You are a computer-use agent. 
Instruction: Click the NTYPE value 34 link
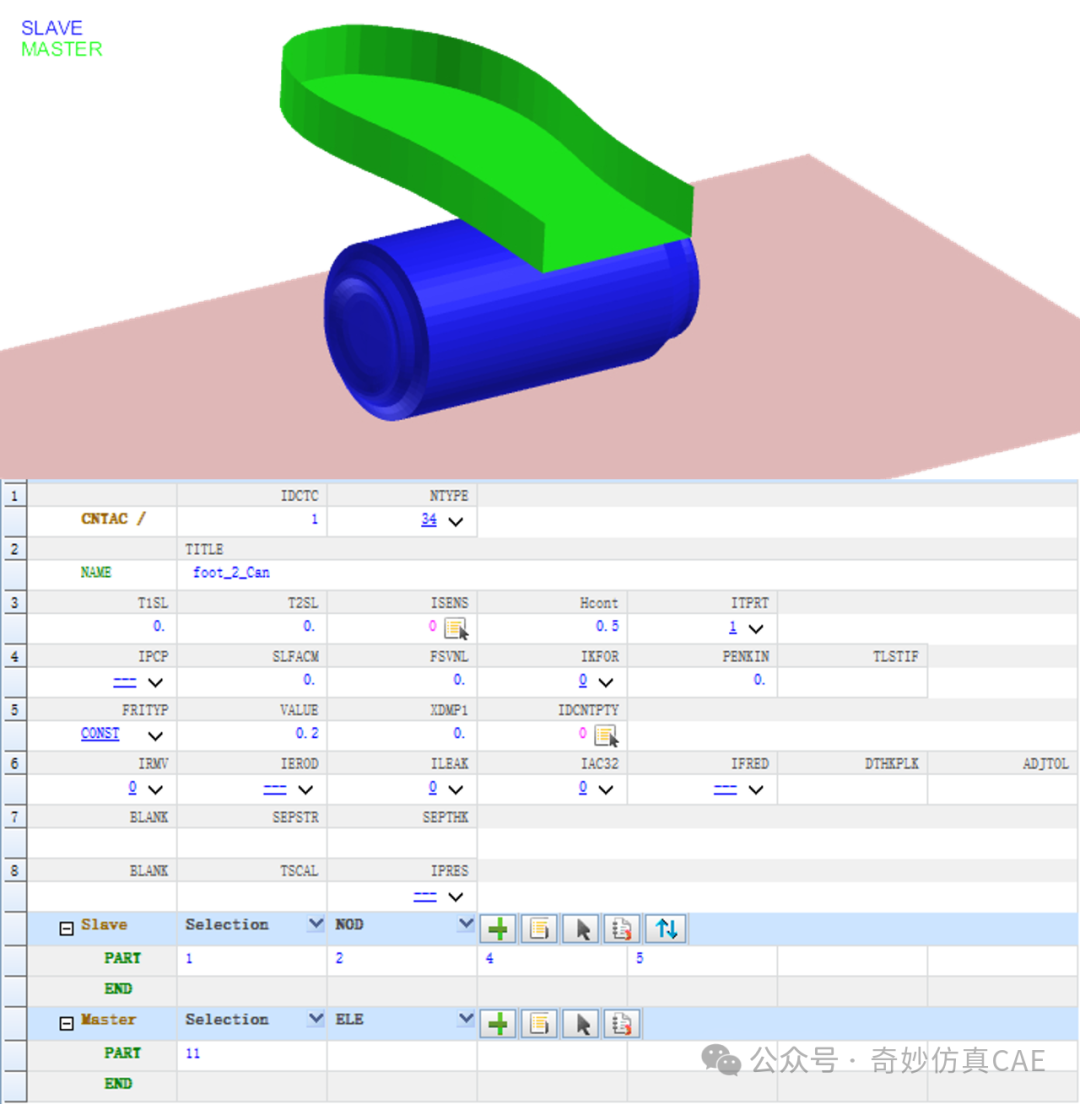coord(429,520)
